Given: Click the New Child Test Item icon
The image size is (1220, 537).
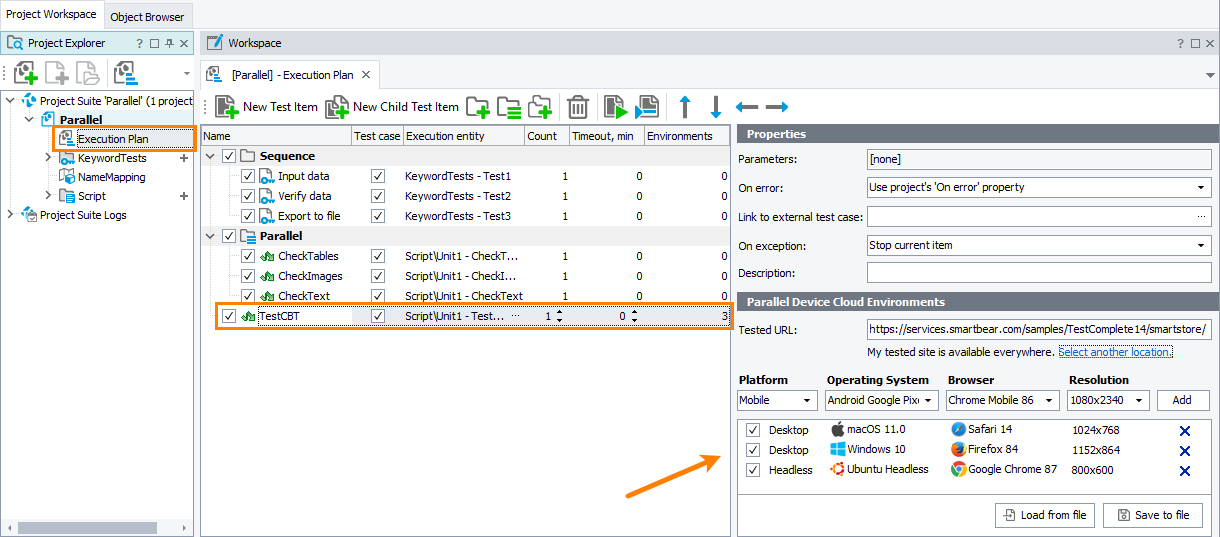Looking at the screenshot, I should pyautogui.click(x=336, y=107).
